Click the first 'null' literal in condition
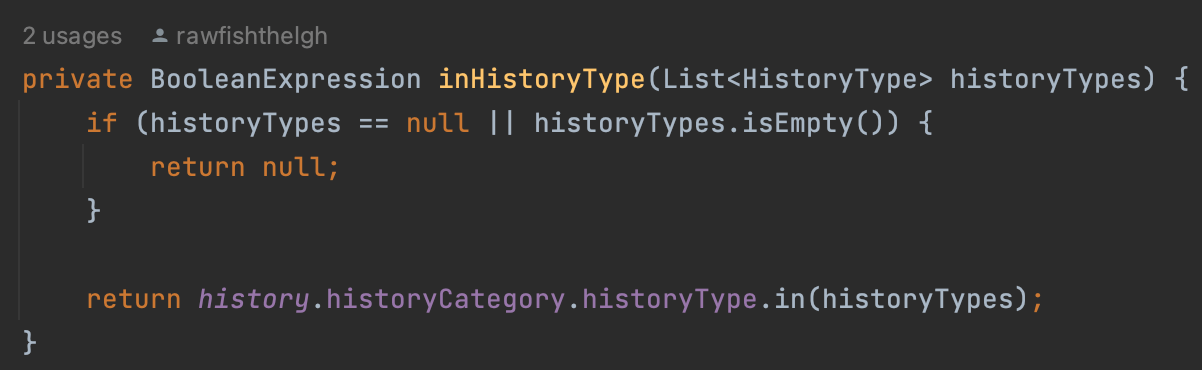Viewport: 1202px width, 370px height. [437, 124]
